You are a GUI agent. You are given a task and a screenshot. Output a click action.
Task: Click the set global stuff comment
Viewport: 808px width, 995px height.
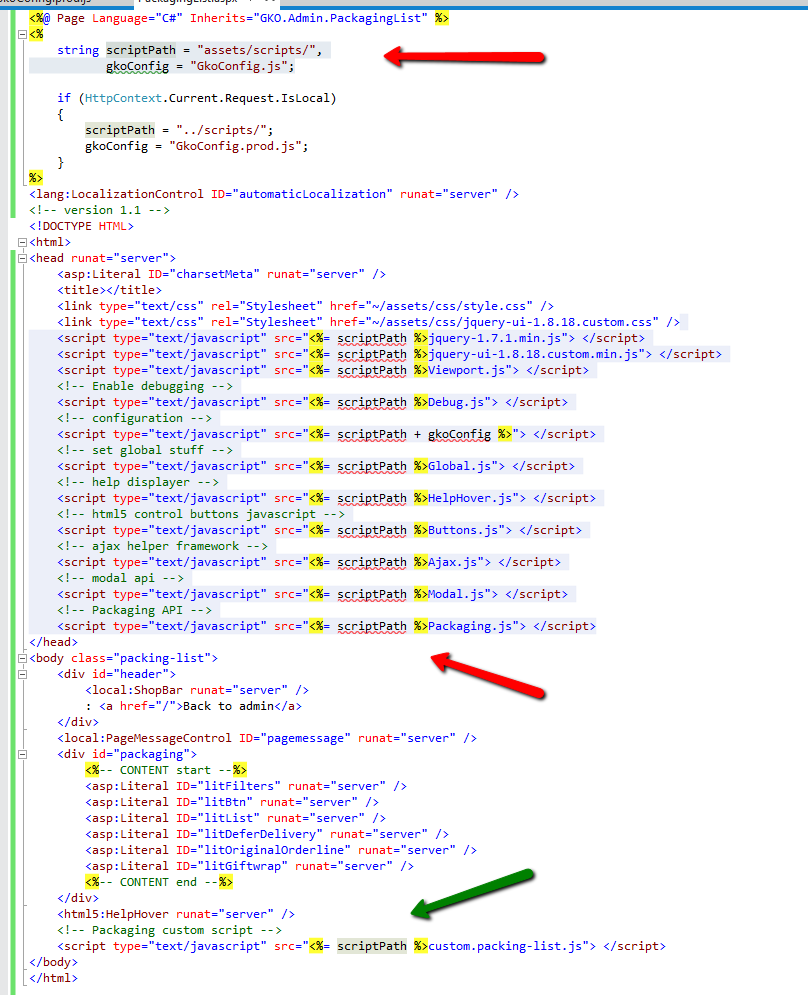tap(145, 450)
